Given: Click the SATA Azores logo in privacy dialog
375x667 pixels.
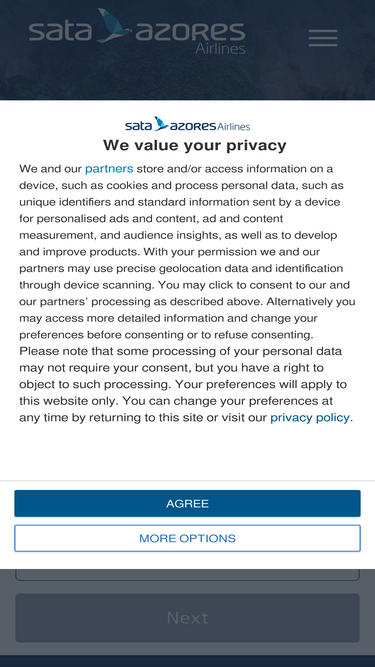Looking at the screenshot, I should click(x=188, y=124).
